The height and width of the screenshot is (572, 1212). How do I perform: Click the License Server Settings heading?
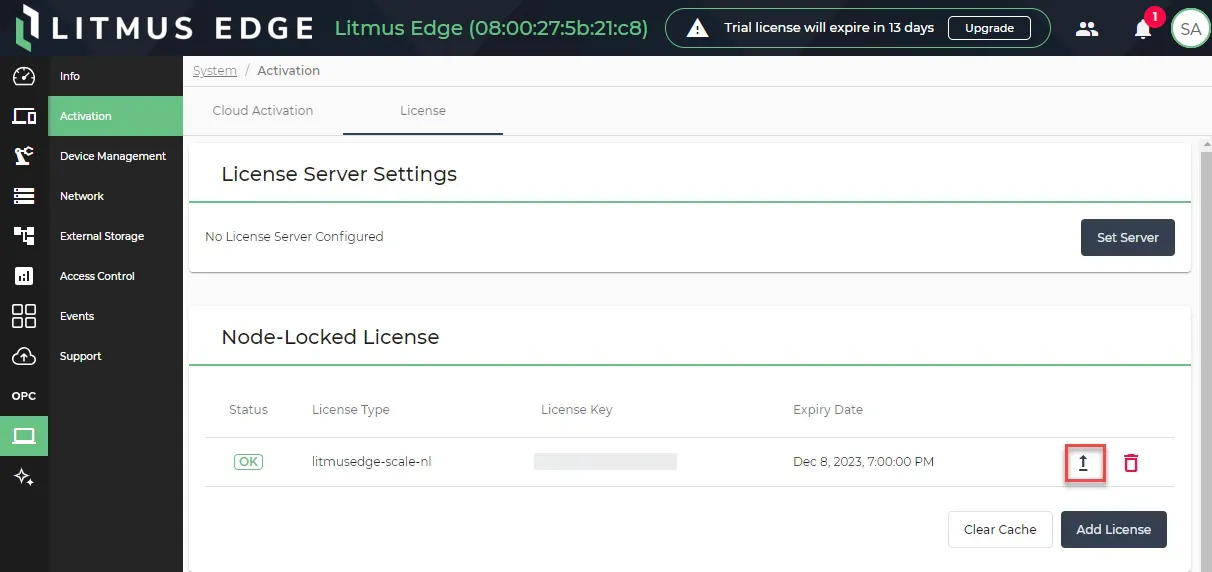coord(339,174)
